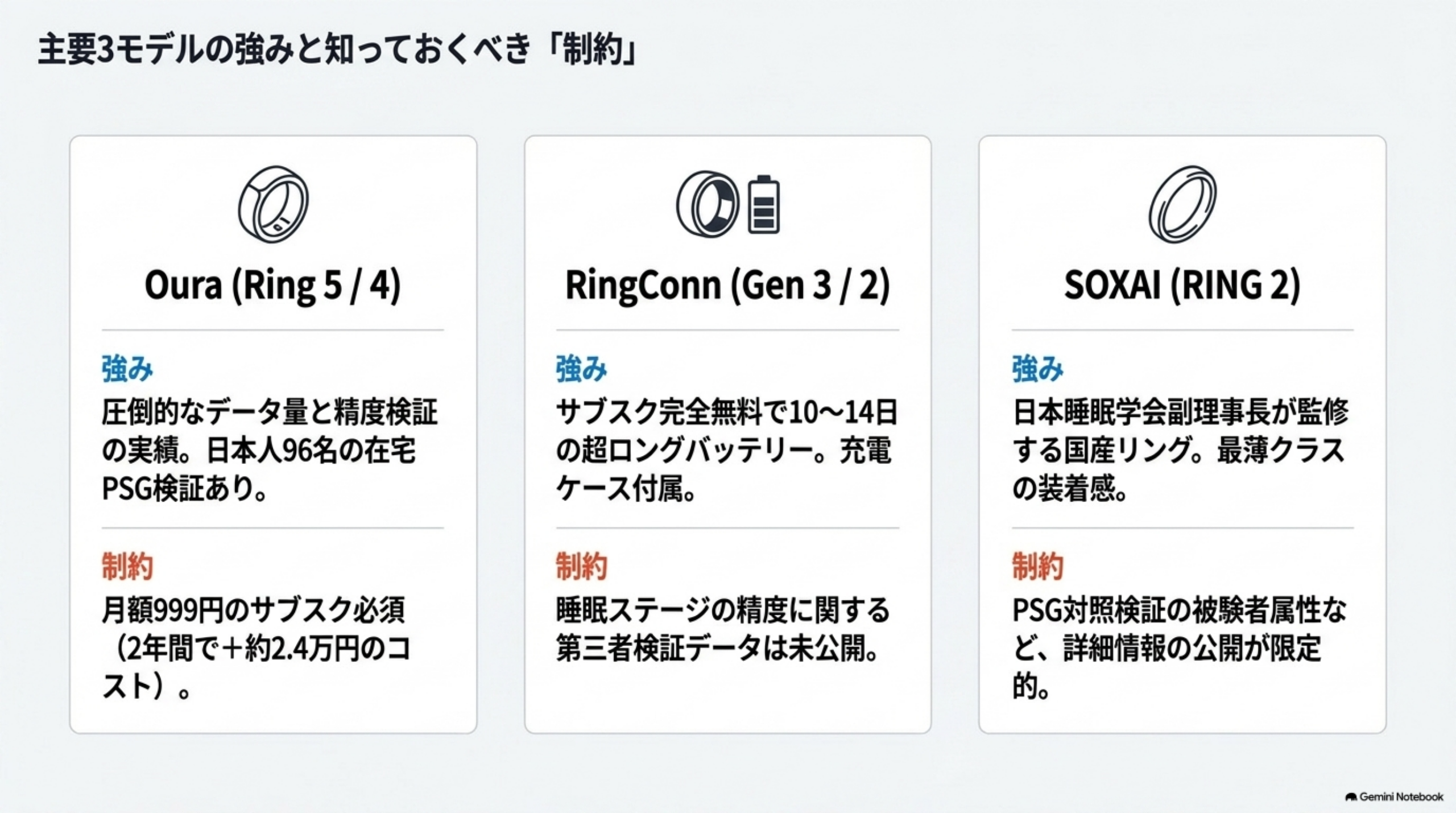This screenshot has width=1456, height=813.
Task: Click the サブスク完全無料 battery description
Action: tap(727, 451)
